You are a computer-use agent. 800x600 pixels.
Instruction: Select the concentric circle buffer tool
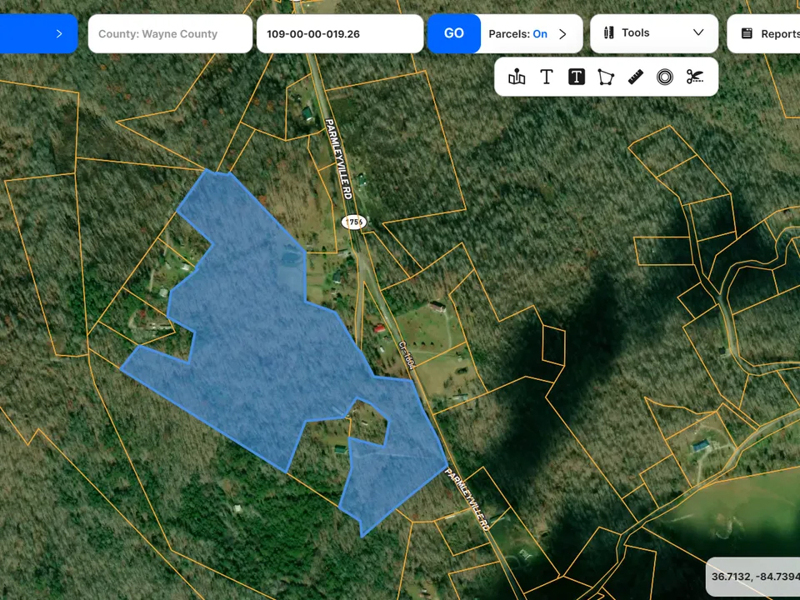[x=665, y=77]
